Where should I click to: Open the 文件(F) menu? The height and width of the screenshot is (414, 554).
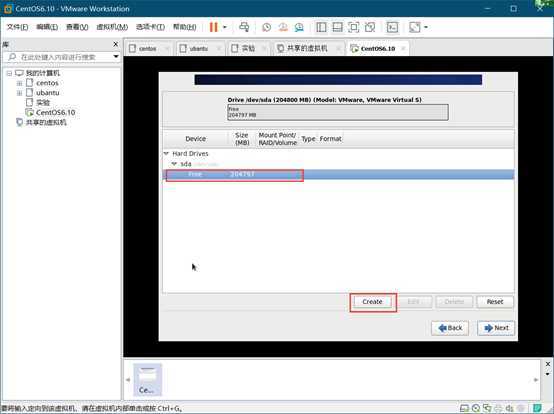(x=17, y=27)
